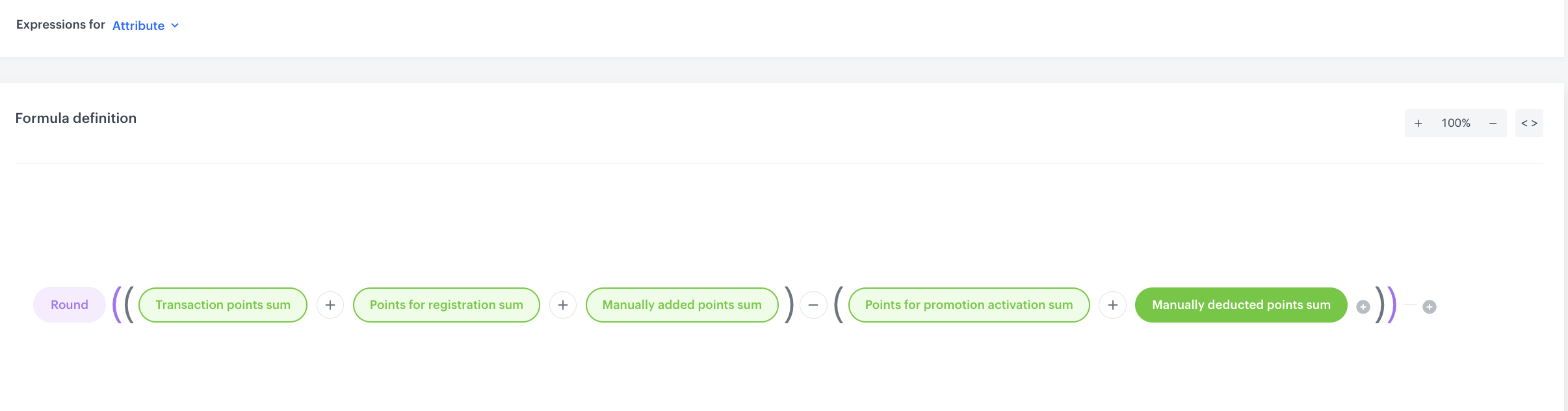This screenshot has height=411, width=1568.
Task: Select the Points for promotion activation sum operand
Action: pyautogui.click(x=968, y=304)
